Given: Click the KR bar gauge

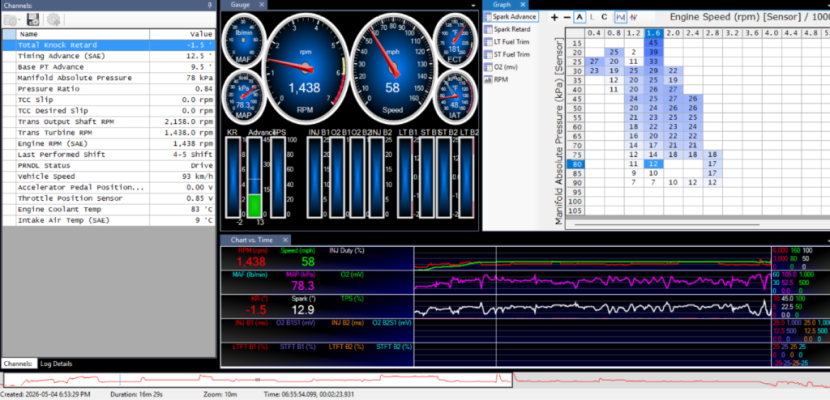Looking at the screenshot, I should (233, 177).
